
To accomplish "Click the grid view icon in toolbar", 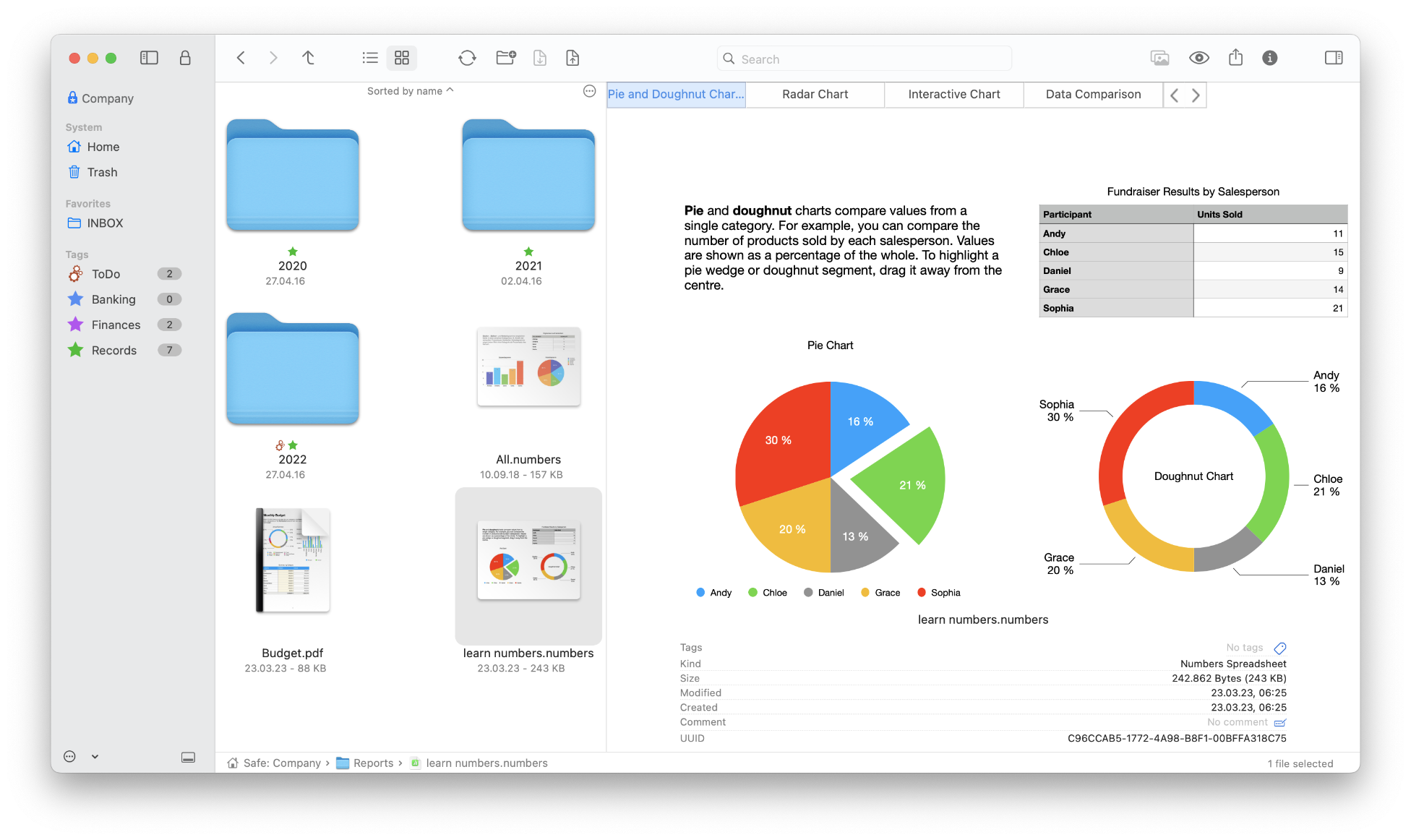I will pyautogui.click(x=402, y=57).
